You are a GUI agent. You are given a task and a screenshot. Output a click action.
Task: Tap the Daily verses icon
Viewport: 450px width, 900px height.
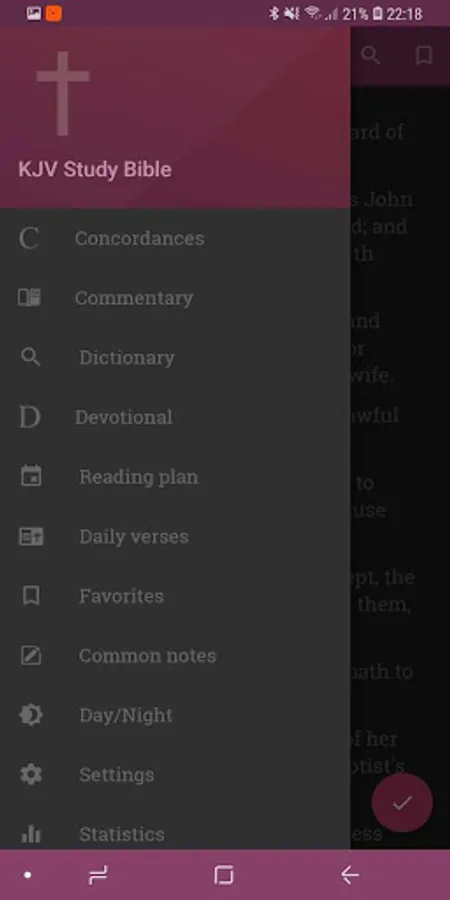31,536
